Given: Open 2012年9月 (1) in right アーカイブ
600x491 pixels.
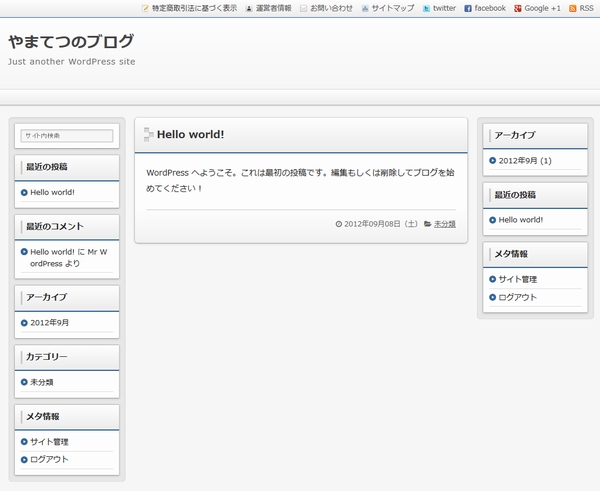Looking at the screenshot, I should point(525,161).
